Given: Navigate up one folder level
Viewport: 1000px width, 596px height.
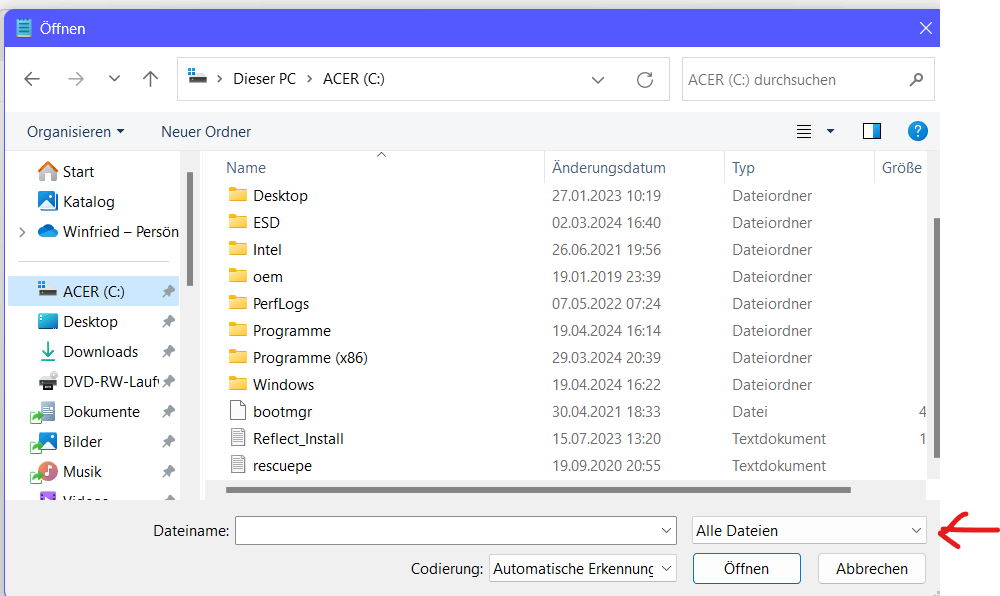Looking at the screenshot, I should (x=150, y=79).
